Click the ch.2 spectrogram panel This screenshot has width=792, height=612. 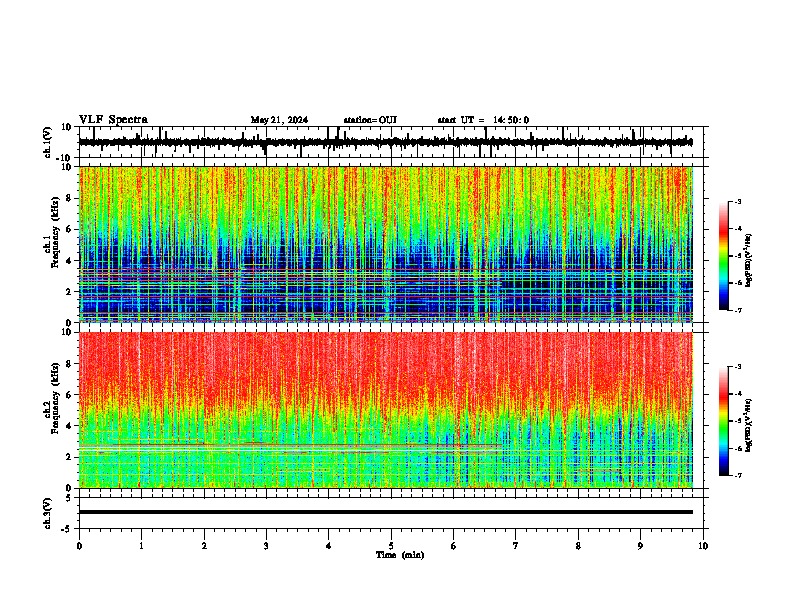[385, 410]
